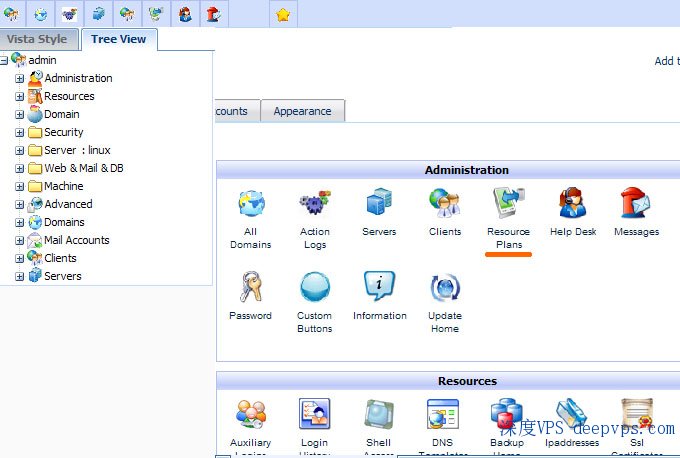
Task: Expand the Web & Mail & DB node
Action: (x=20, y=168)
